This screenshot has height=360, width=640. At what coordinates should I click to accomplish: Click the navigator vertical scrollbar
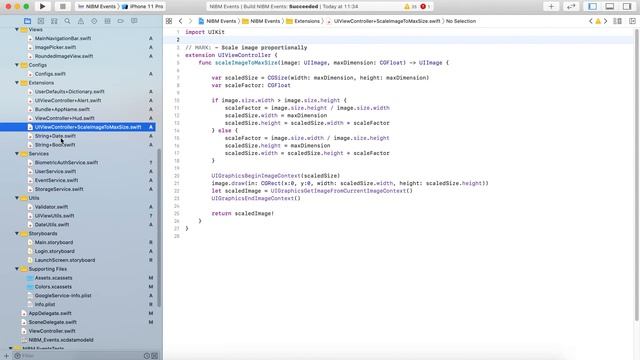[x=159, y=229]
